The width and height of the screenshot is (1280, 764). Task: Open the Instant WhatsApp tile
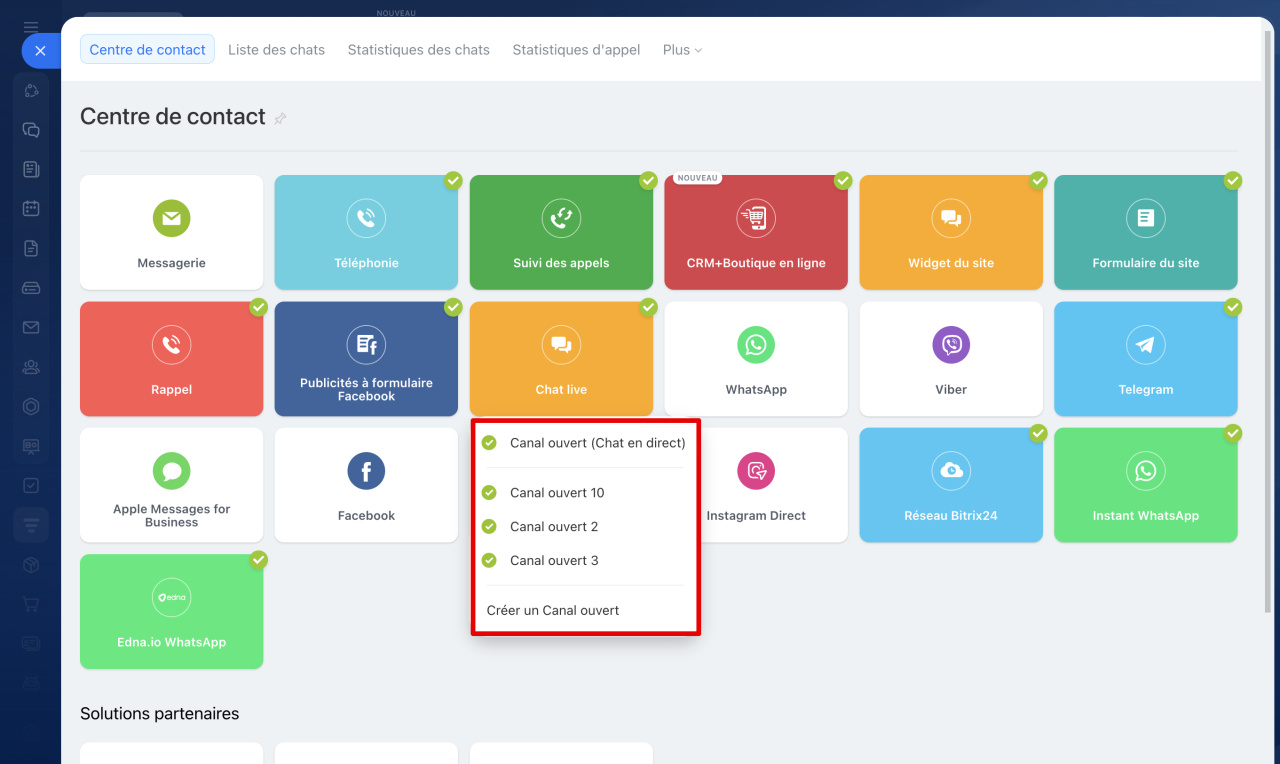point(1146,485)
